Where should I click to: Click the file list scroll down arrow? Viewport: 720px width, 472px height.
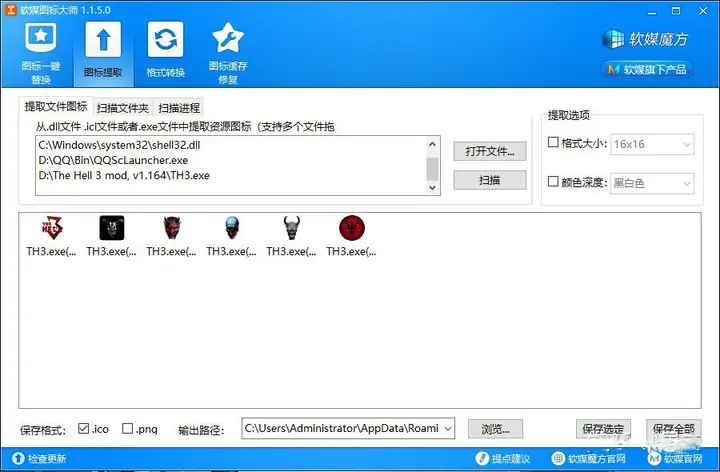tap(432, 187)
